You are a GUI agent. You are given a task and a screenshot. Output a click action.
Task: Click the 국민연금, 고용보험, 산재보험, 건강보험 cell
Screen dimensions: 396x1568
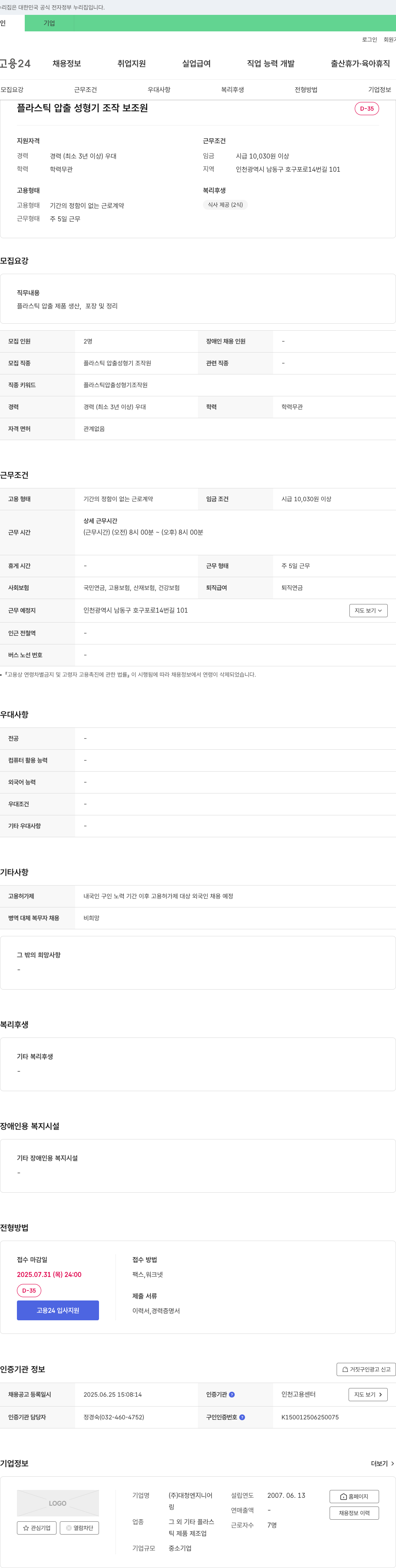click(x=132, y=587)
